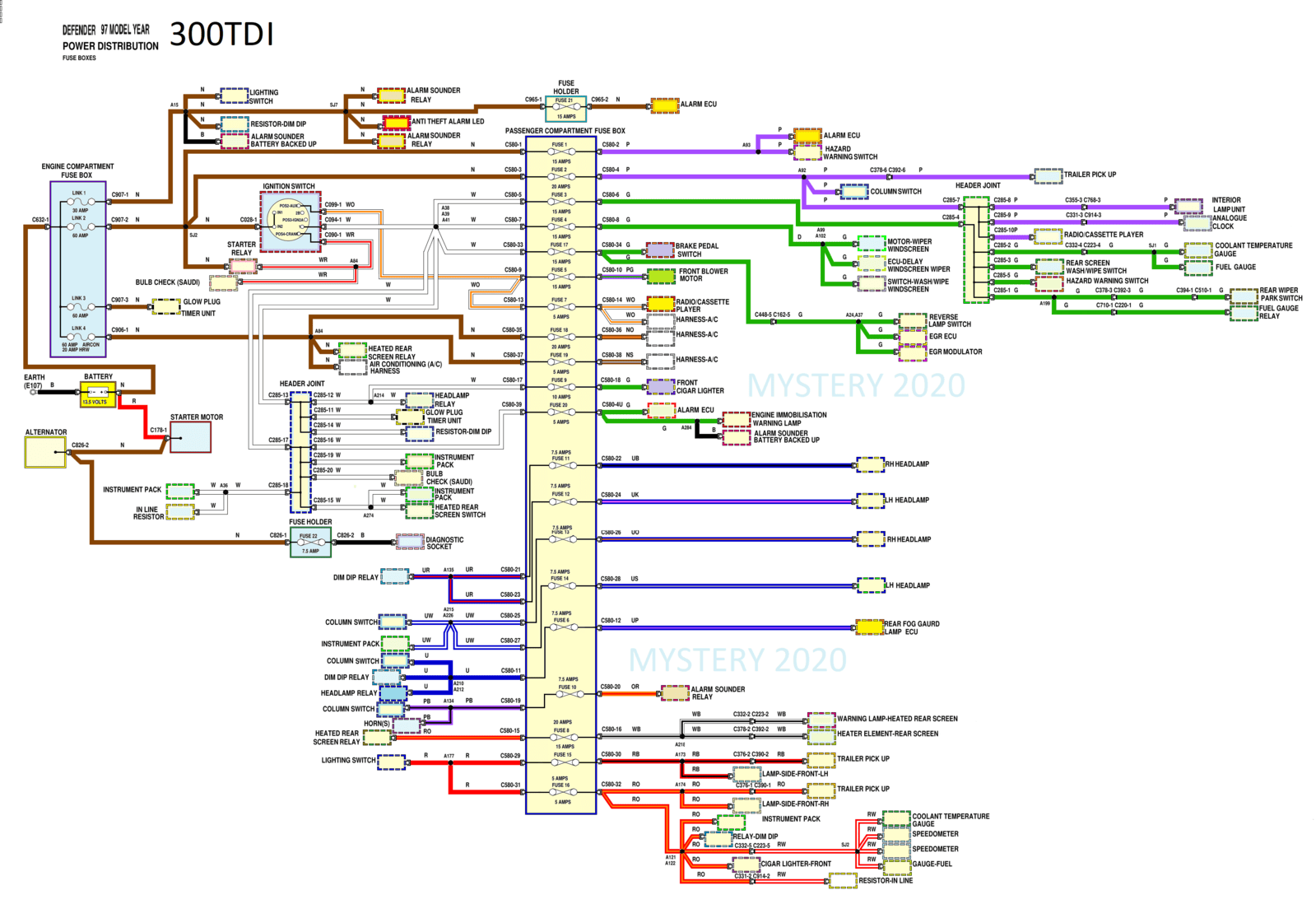
Task: Click the "ECU-DELAY WINDSCREEN WIPER" label
Action: tap(918, 265)
